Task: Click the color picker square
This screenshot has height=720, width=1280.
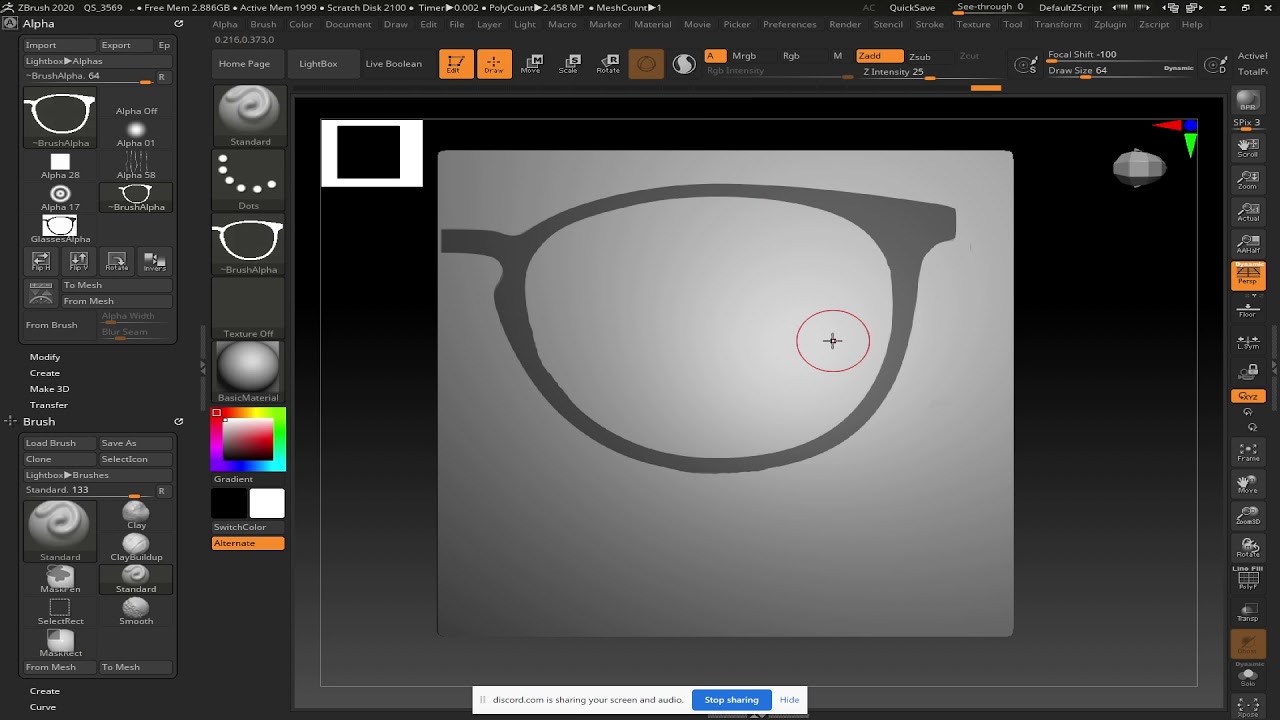Action: point(248,439)
